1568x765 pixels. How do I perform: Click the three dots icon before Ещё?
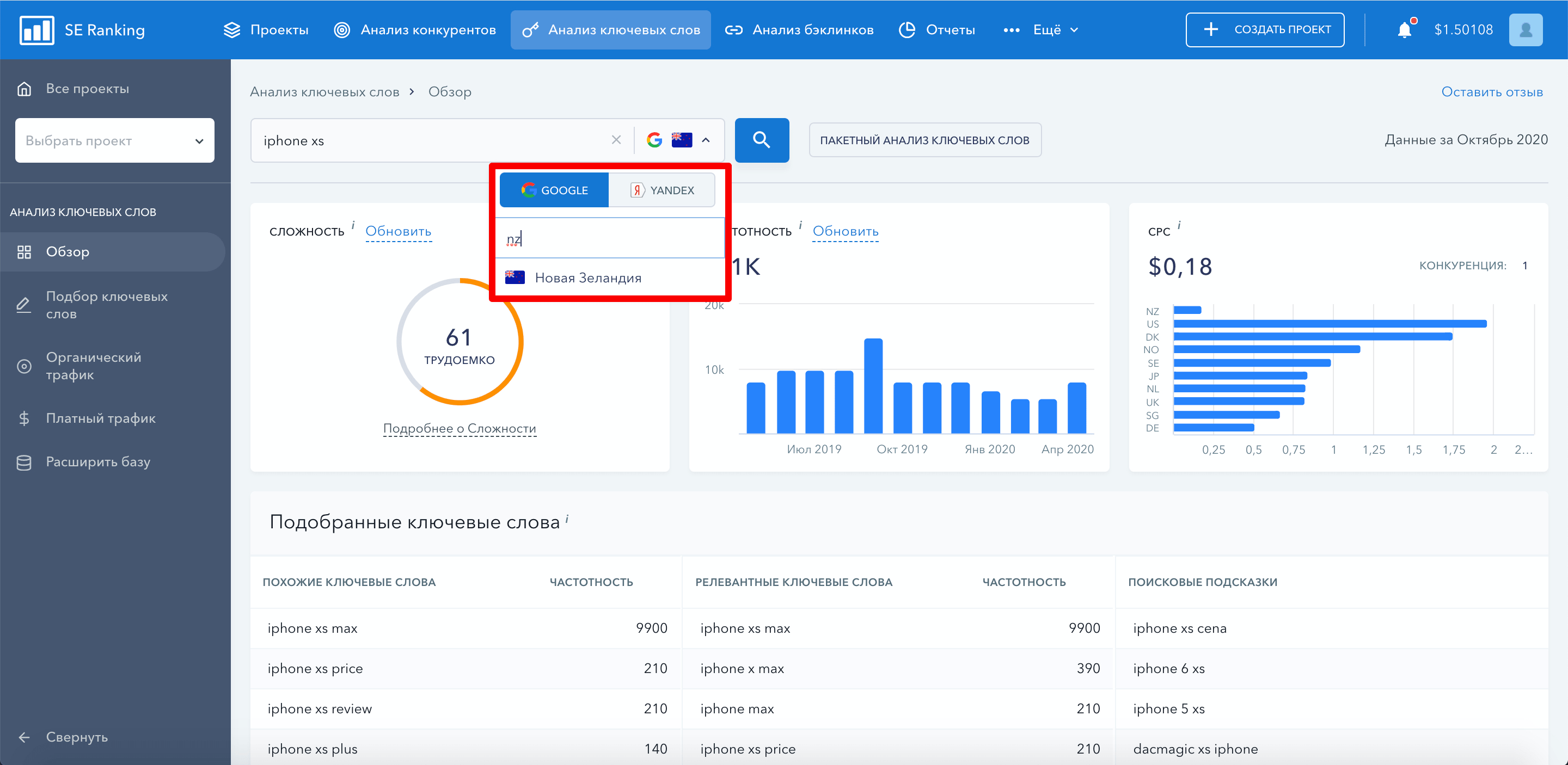tap(1012, 30)
